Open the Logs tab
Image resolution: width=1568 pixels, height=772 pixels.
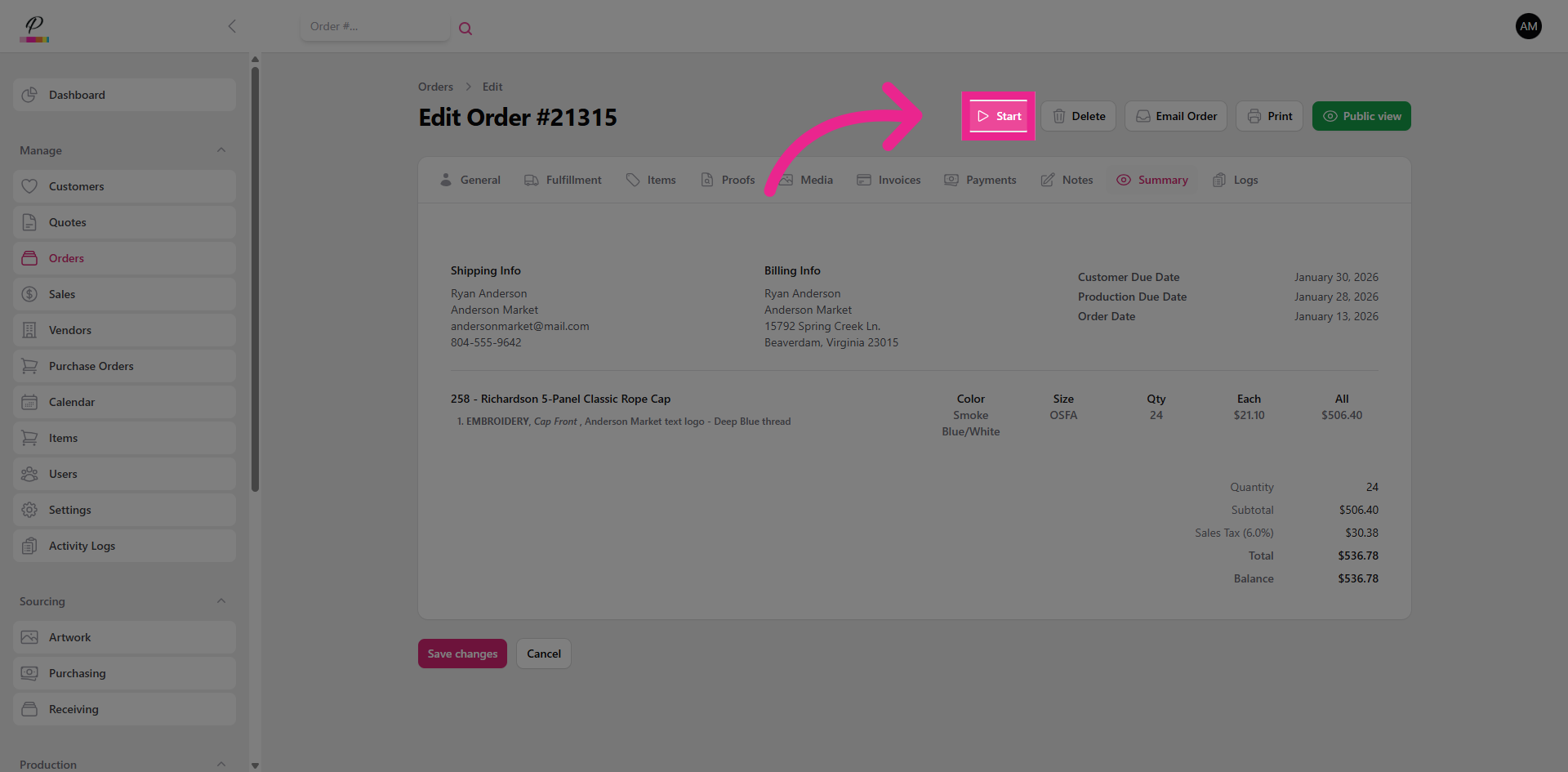(1235, 180)
